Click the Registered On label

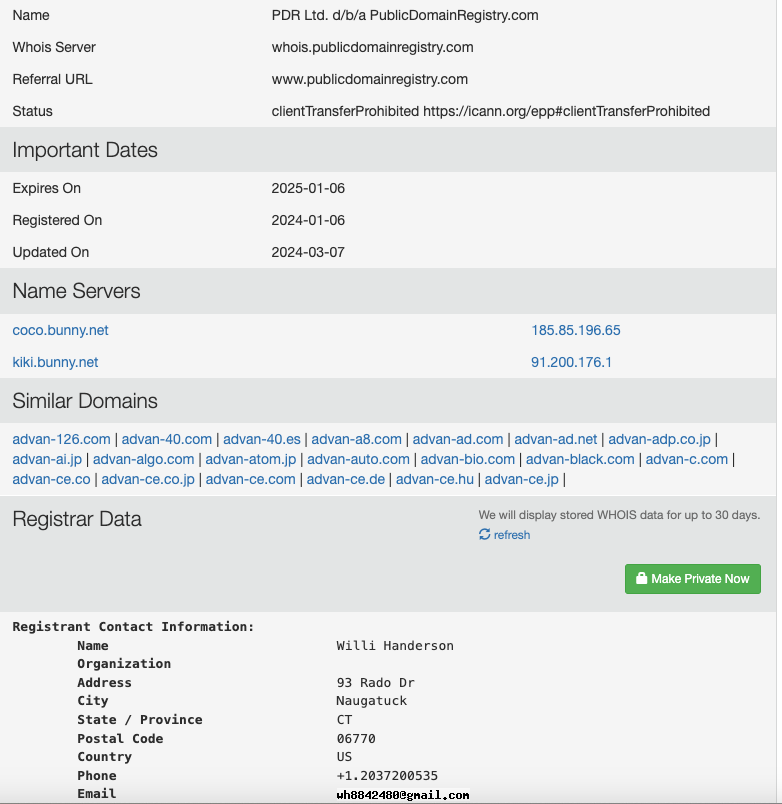[57, 220]
